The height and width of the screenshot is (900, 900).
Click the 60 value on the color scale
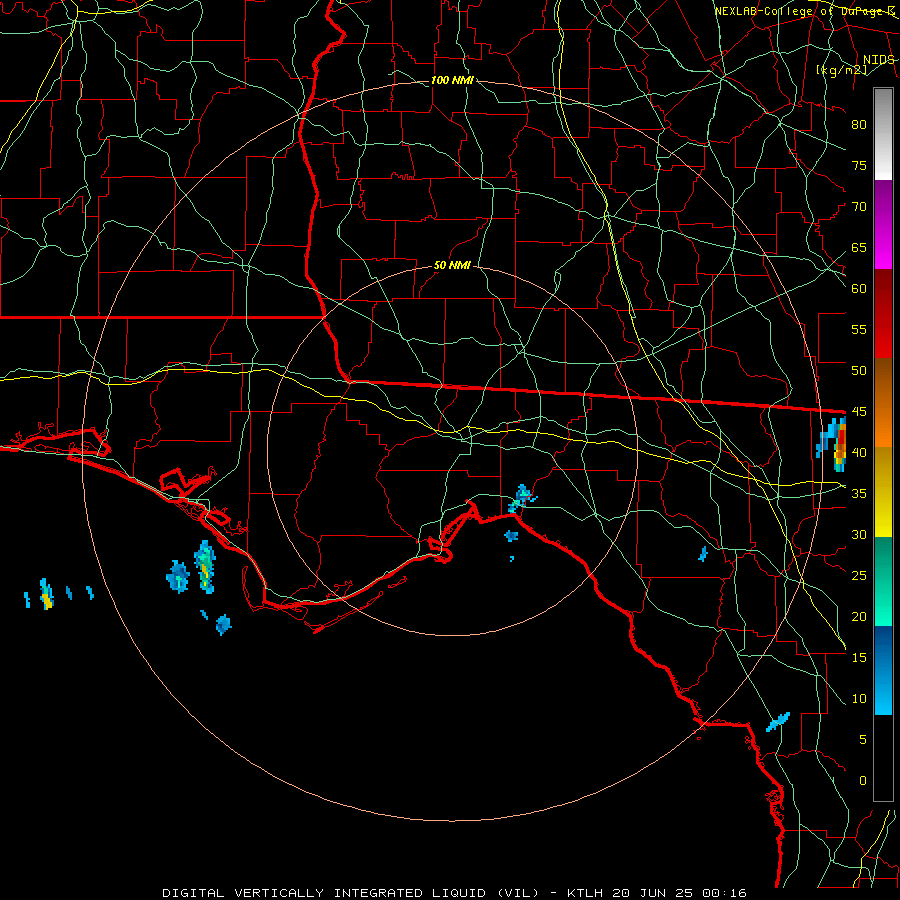coord(859,289)
